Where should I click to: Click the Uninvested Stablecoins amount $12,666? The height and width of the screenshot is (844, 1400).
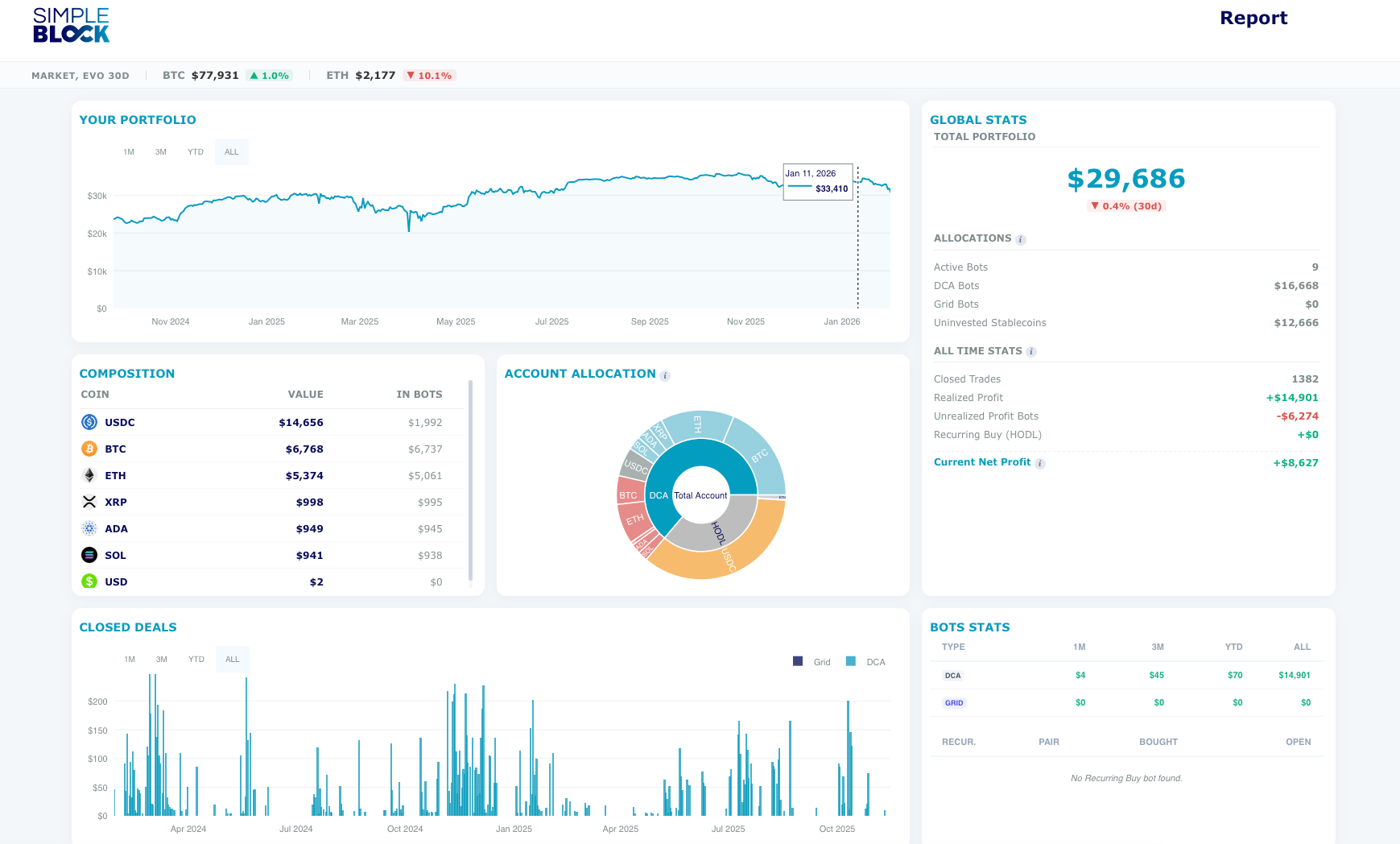[1296, 323]
